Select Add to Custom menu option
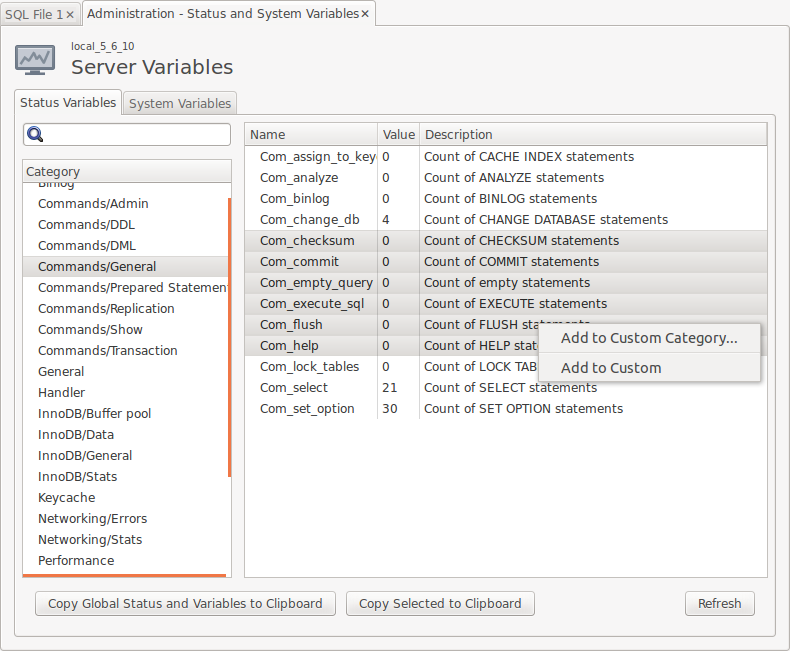 click(611, 368)
